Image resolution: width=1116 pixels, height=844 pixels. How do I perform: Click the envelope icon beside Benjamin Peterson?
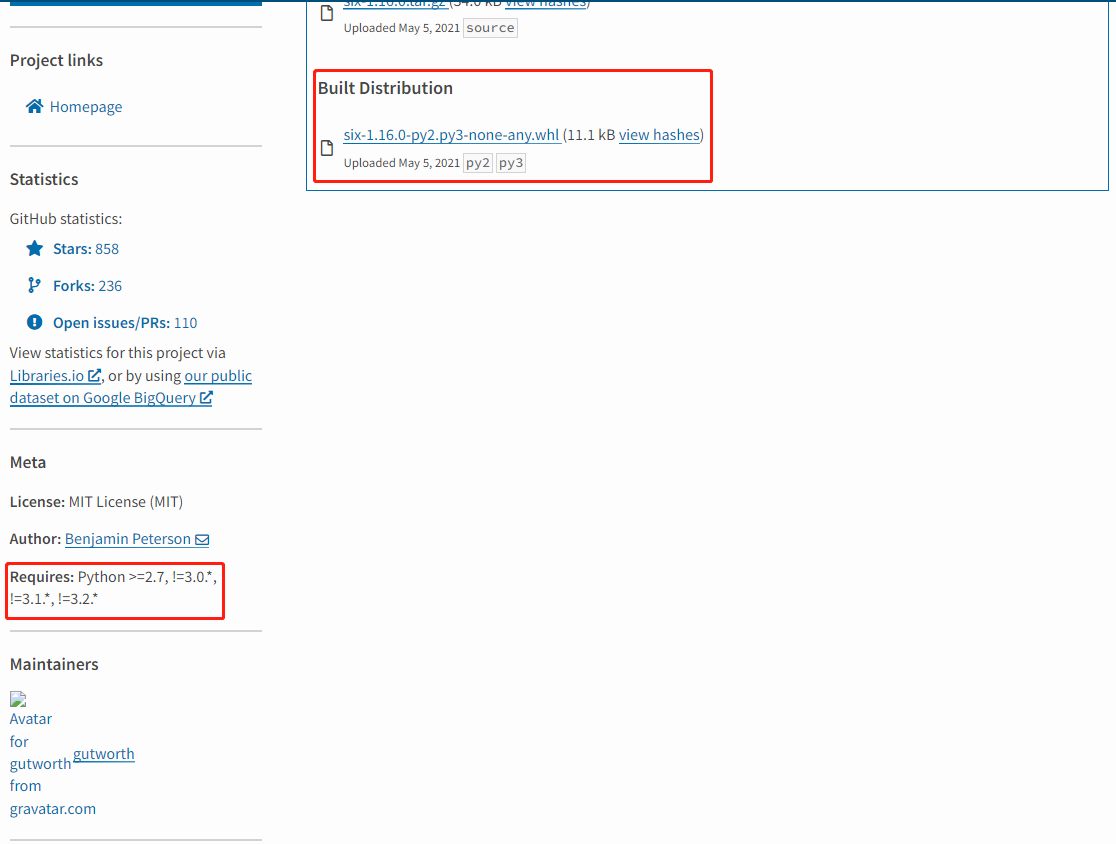tap(202, 539)
